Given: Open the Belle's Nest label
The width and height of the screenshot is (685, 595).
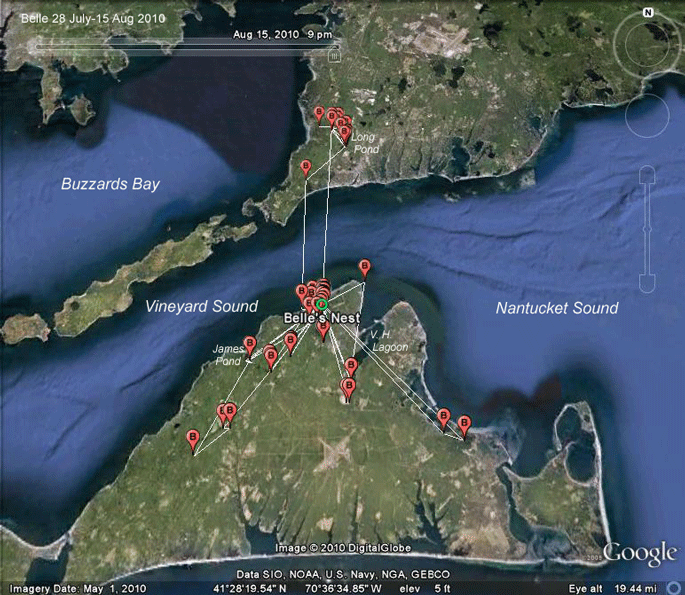Looking at the screenshot, I should pos(322,318).
